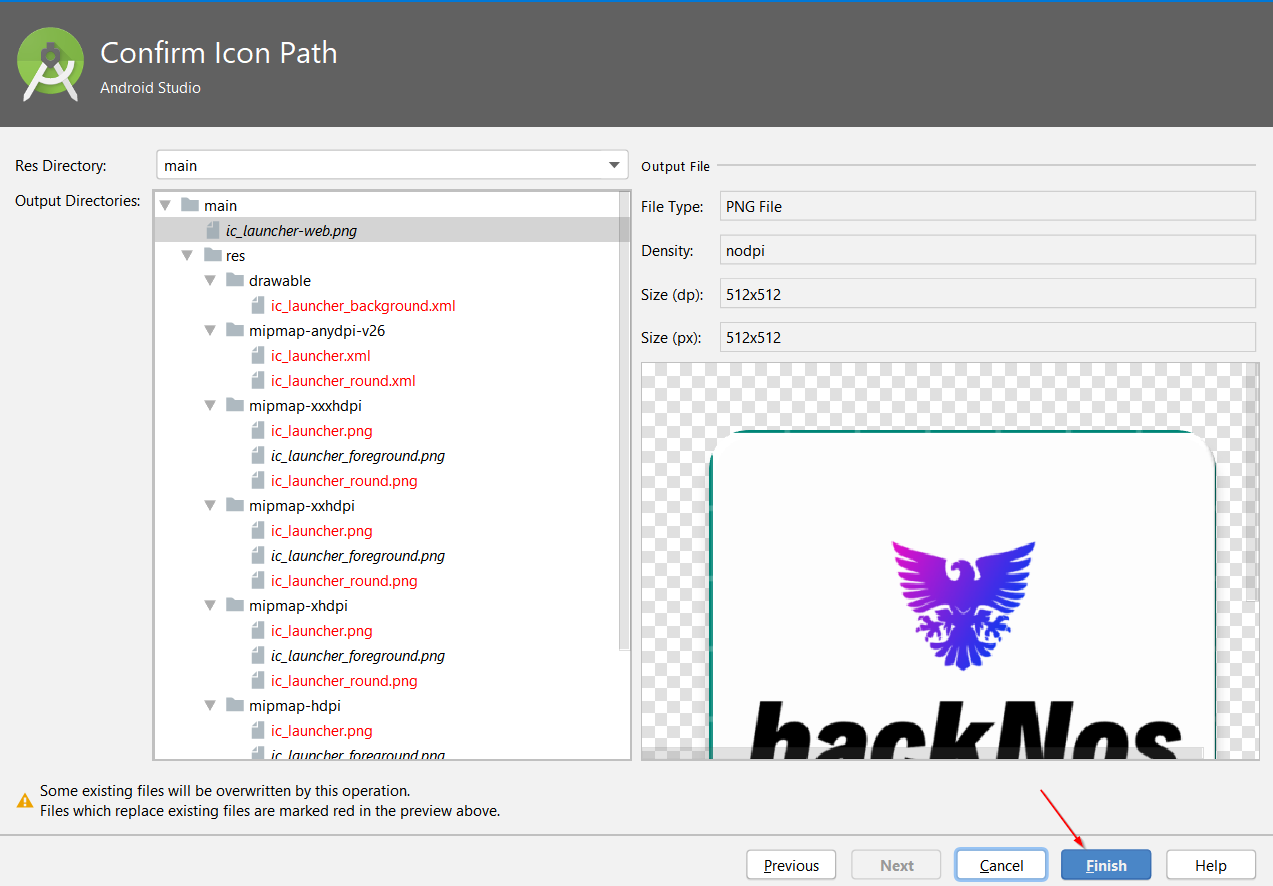Click the Cancel button
This screenshot has height=886, width=1273.
pyautogui.click(x=1001, y=865)
